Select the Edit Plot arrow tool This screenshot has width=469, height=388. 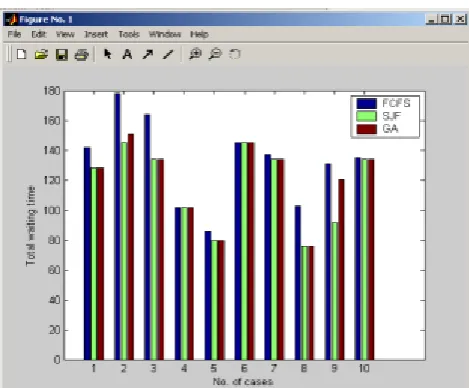[107, 54]
